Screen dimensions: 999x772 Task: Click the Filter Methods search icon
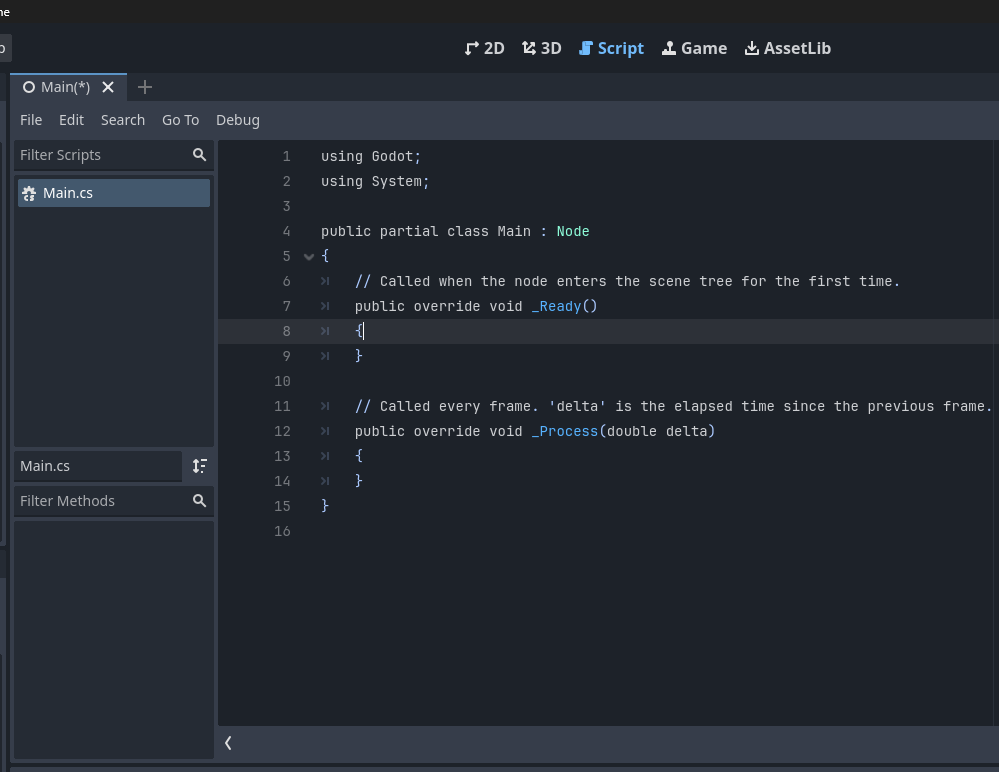pyautogui.click(x=199, y=501)
